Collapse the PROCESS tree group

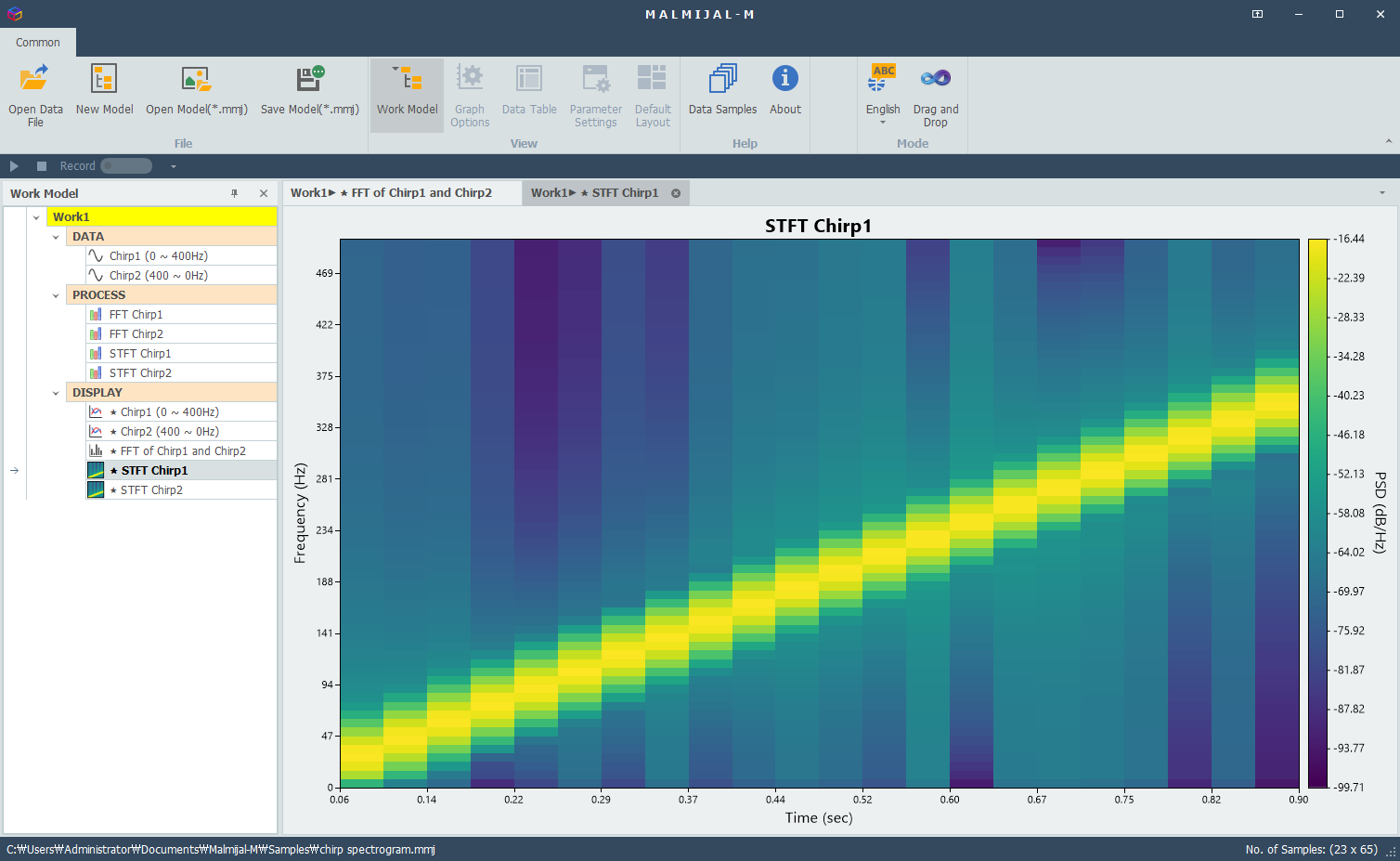click(56, 295)
